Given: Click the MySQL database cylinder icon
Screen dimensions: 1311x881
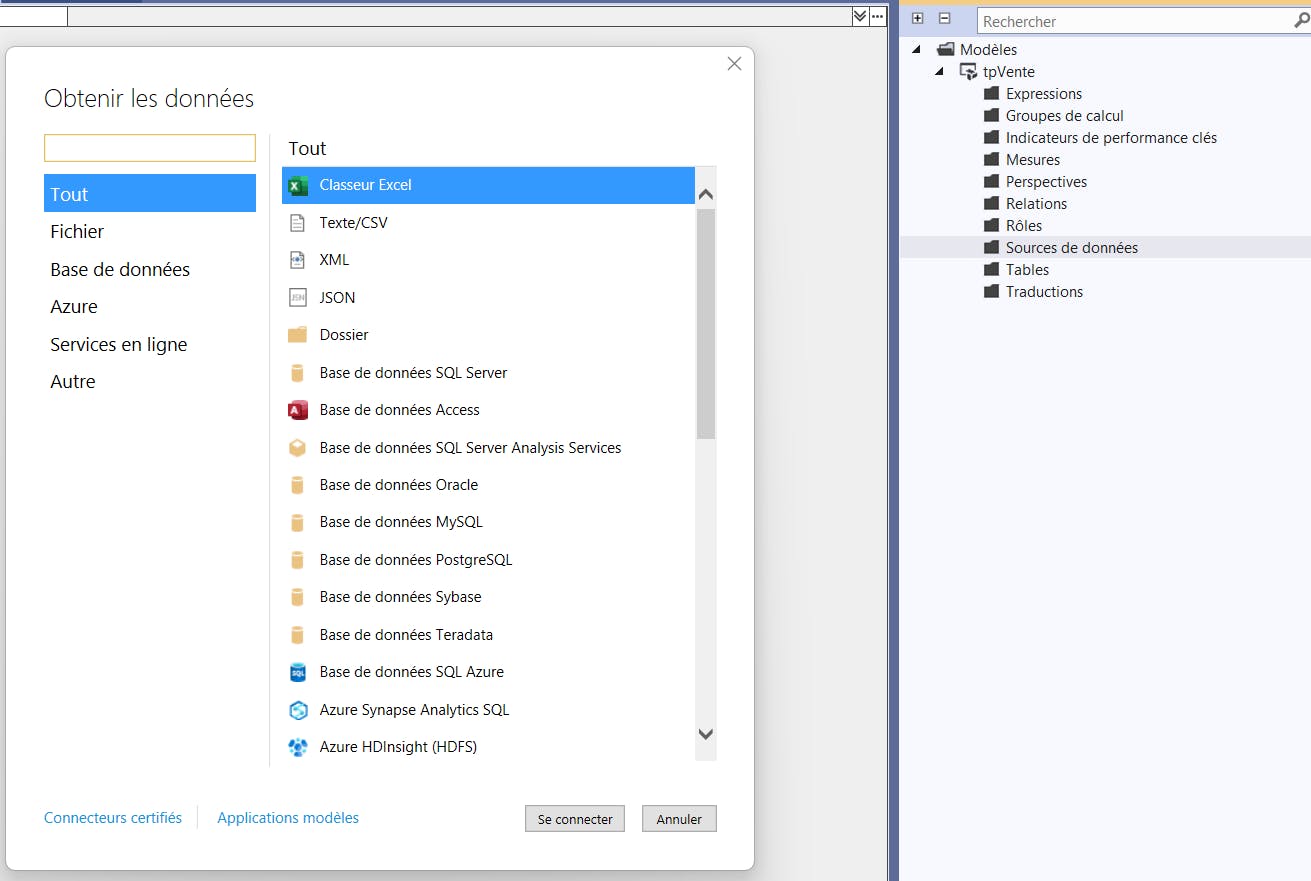Looking at the screenshot, I should click(x=297, y=522).
